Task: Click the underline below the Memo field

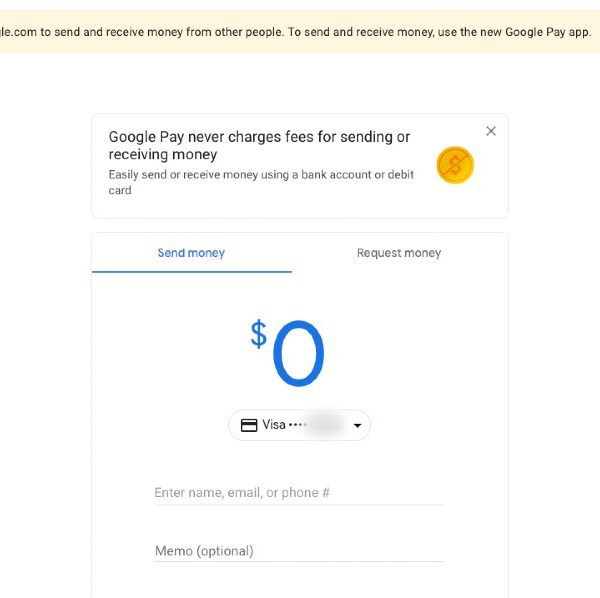Action: coord(299,562)
